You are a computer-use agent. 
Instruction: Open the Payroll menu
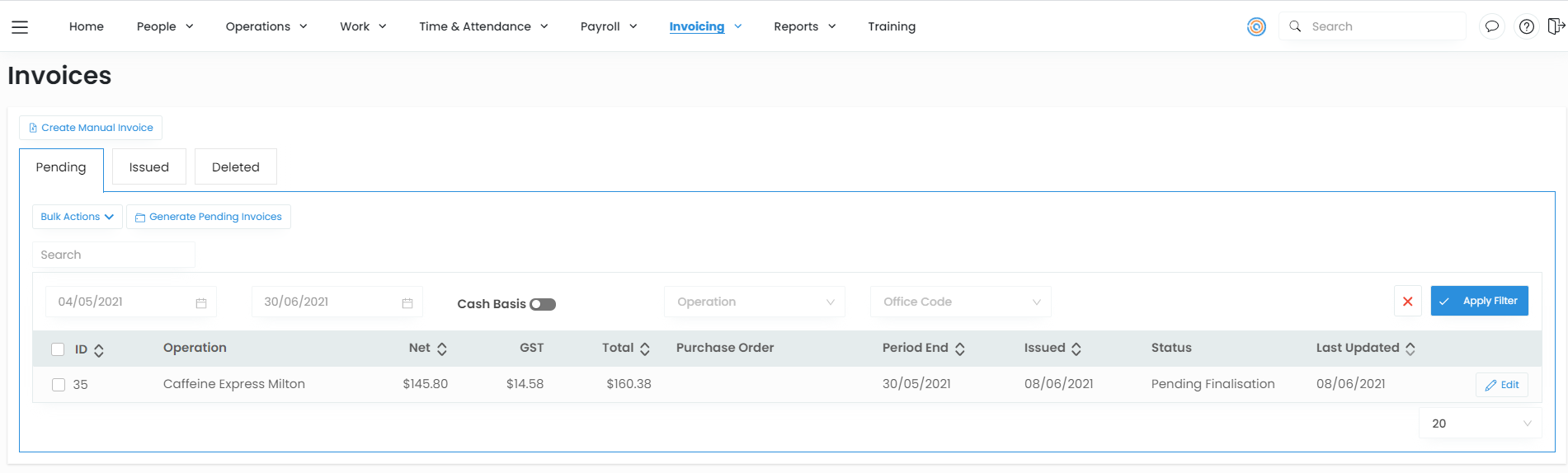608,26
